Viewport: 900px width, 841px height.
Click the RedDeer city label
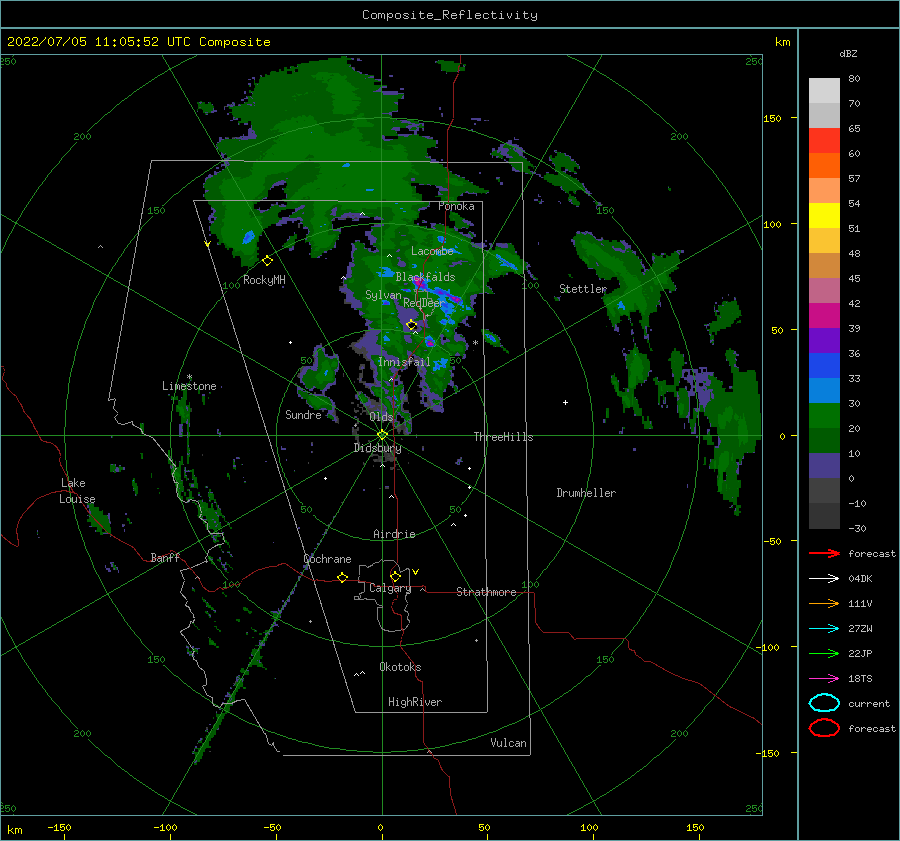424,303
